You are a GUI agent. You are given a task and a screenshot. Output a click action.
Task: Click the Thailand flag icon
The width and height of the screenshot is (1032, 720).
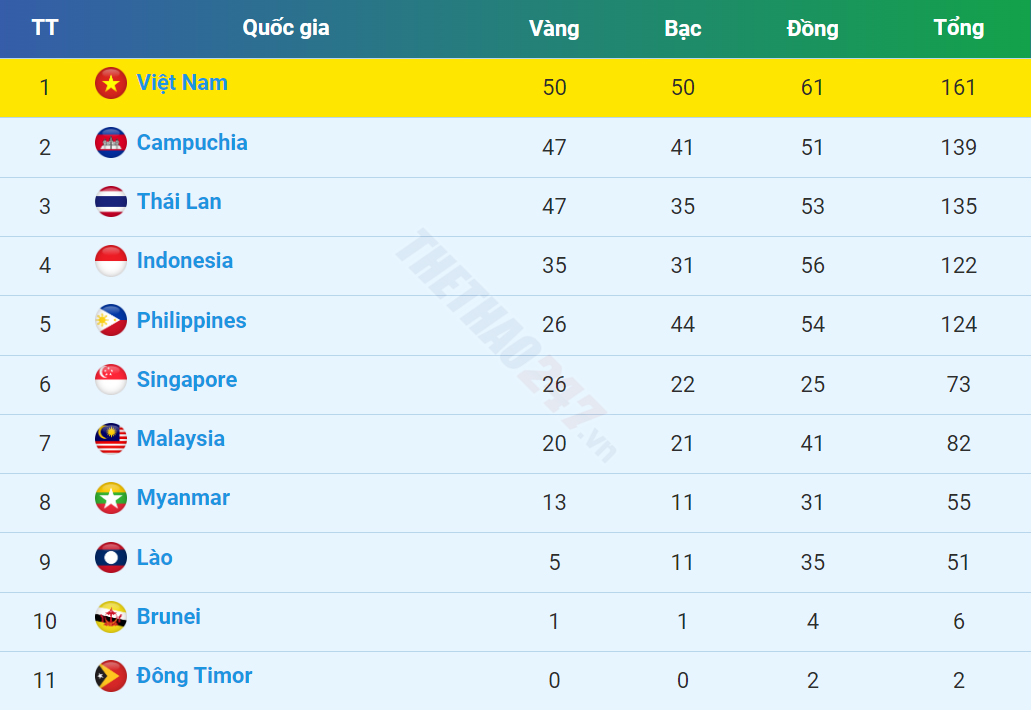click(x=111, y=201)
